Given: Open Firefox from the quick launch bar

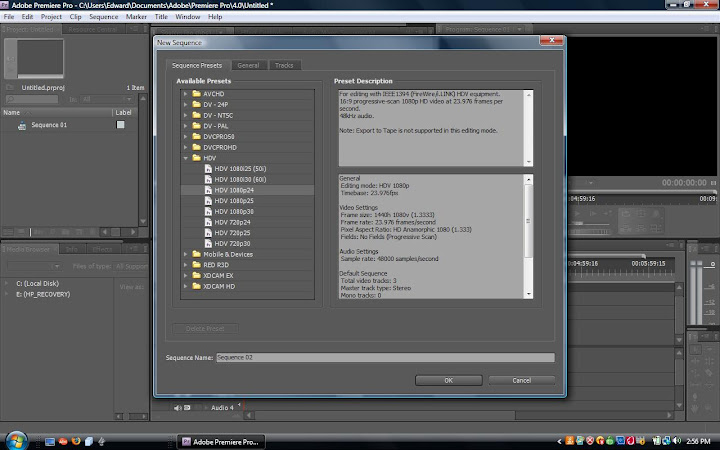Looking at the screenshot, I should click(x=76, y=441).
